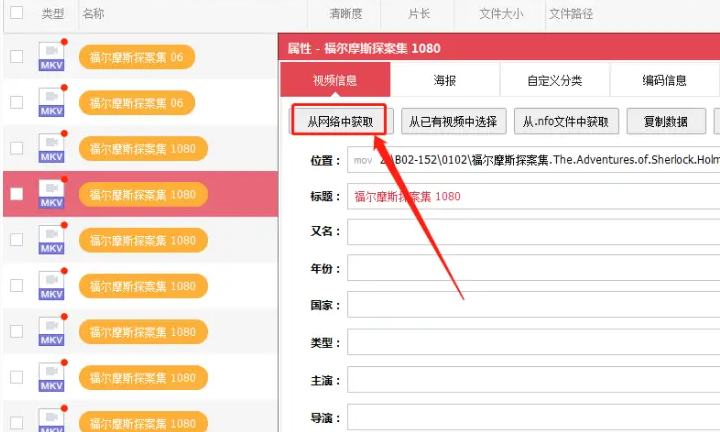Click into the 位置 path field

tap(534, 160)
